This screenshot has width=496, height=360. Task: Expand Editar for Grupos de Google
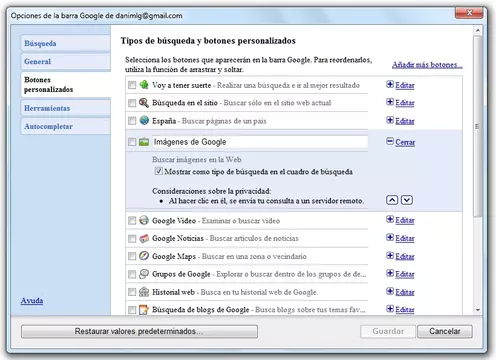pyautogui.click(x=400, y=274)
